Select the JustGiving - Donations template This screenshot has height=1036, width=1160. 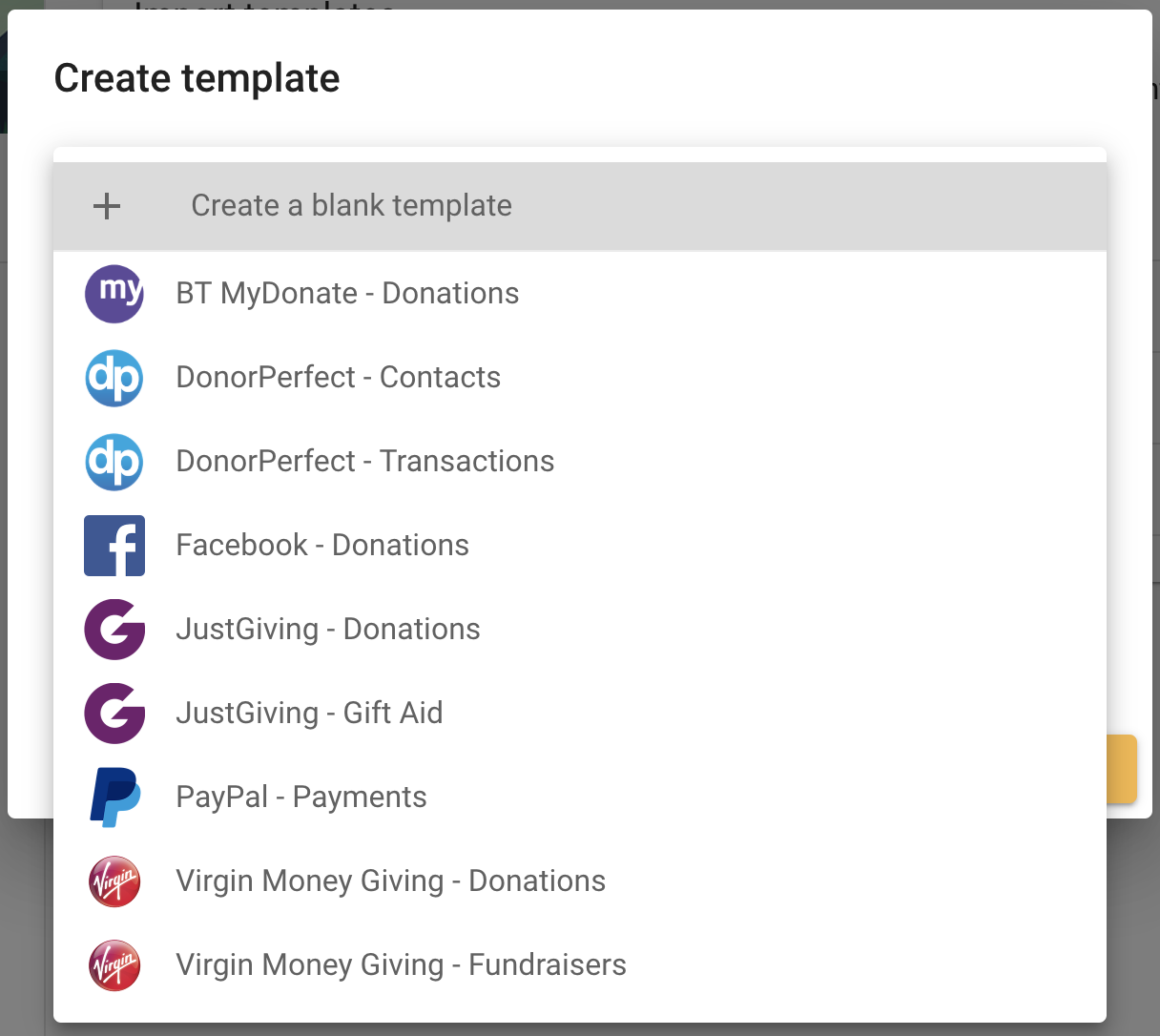(328, 629)
